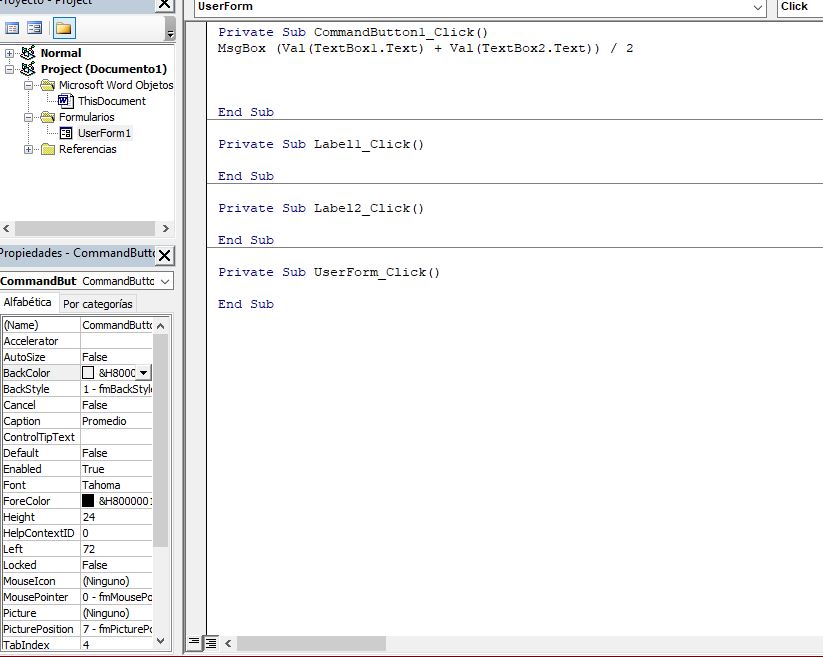This screenshot has height=657, width=823.
Task: Click the Referencias folder icon
Action: [x=48, y=149]
